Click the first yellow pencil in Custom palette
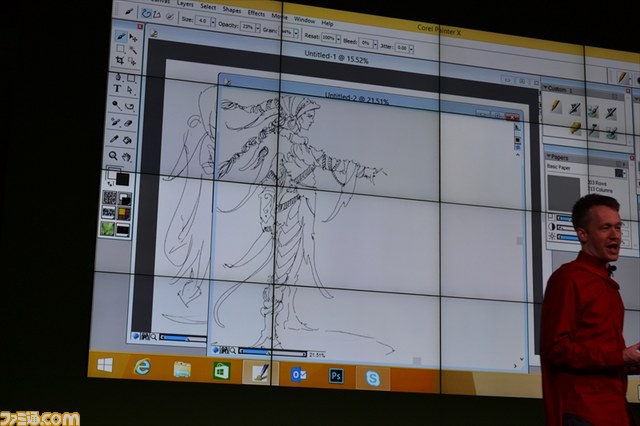The height and width of the screenshot is (426, 640). (x=556, y=106)
